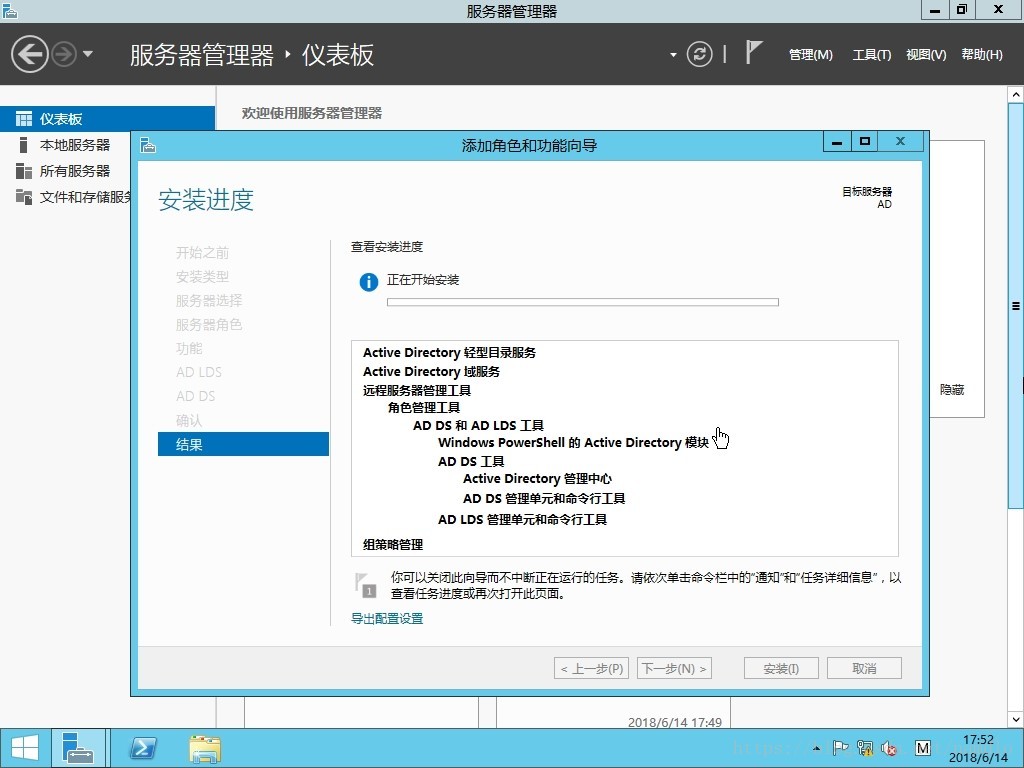Click 'AD DS 和 AD LDS 工具' entry
1024x768 pixels.
click(x=478, y=425)
